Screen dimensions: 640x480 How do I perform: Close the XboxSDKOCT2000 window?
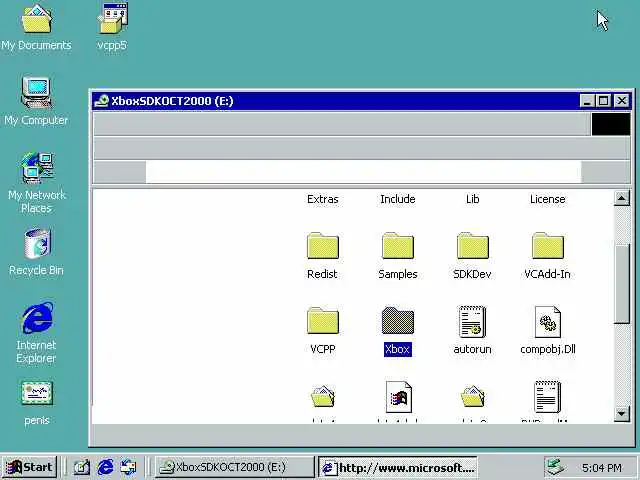(x=622, y=100)
